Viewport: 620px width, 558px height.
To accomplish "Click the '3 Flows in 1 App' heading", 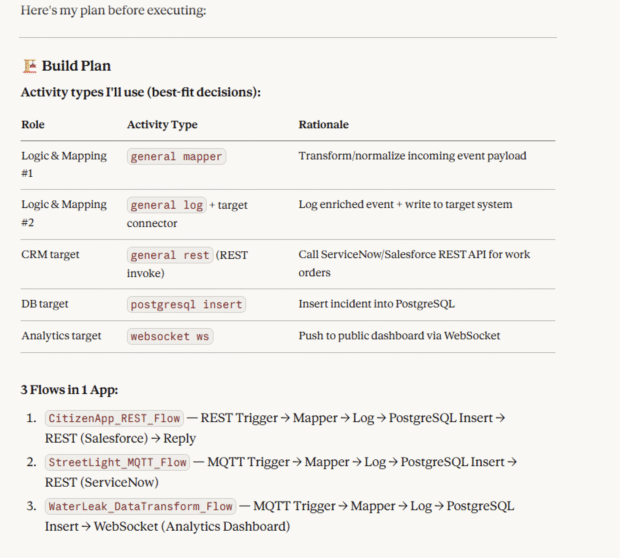I will click(71, 388).
